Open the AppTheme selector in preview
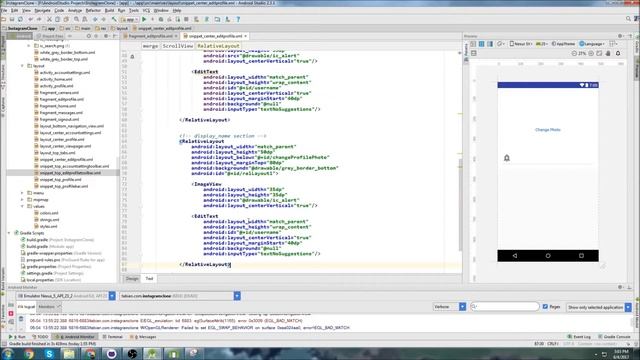 (x=563, y=44)
